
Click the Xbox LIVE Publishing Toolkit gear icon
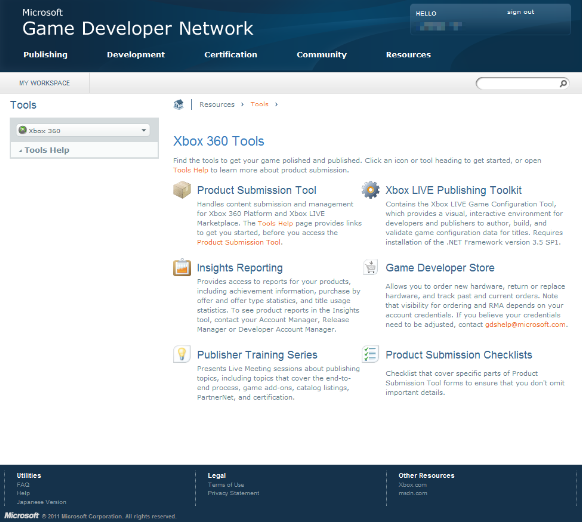(370, 190)
